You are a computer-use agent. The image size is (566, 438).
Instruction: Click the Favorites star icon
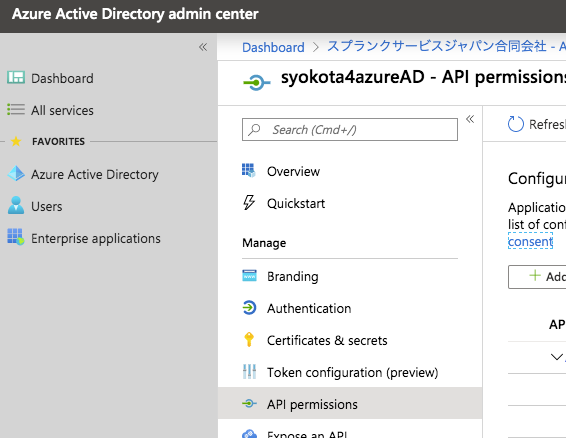pyautogui.click(x=16, y=141)
